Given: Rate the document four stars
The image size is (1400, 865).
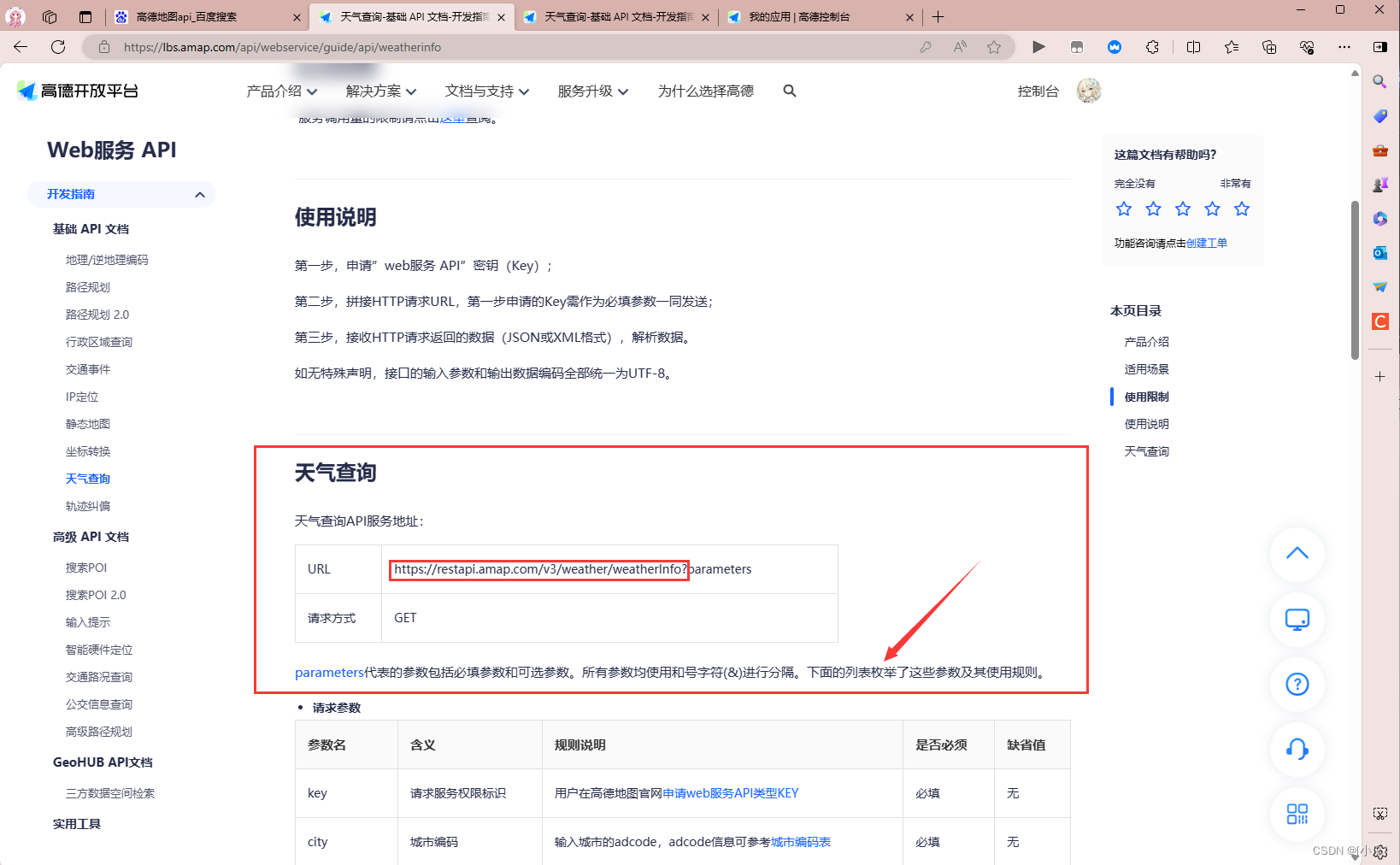Looking at the screenshot, I should click(1213, 209).
